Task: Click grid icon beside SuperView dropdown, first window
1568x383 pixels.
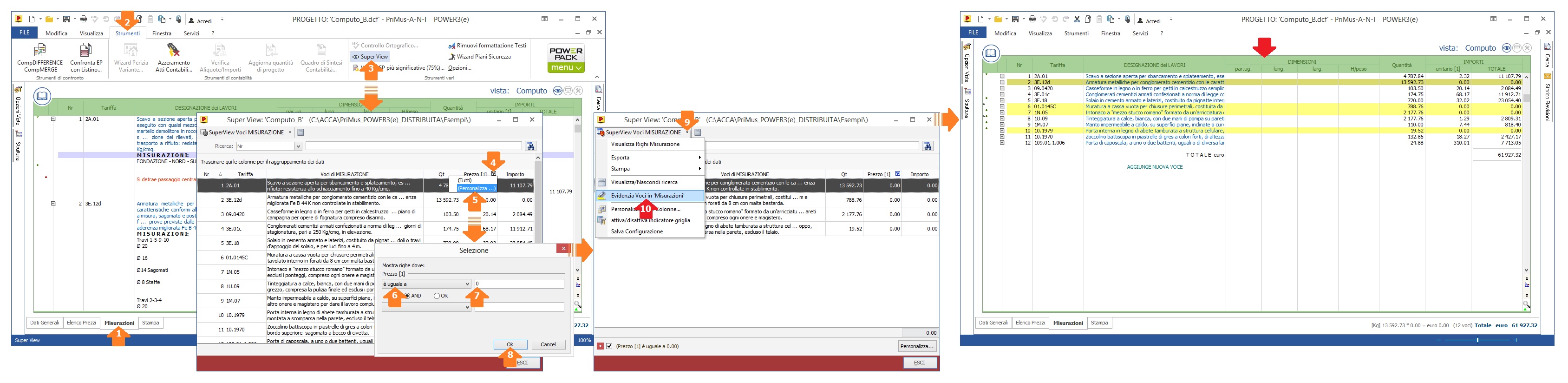Action: tap(301, 132)
